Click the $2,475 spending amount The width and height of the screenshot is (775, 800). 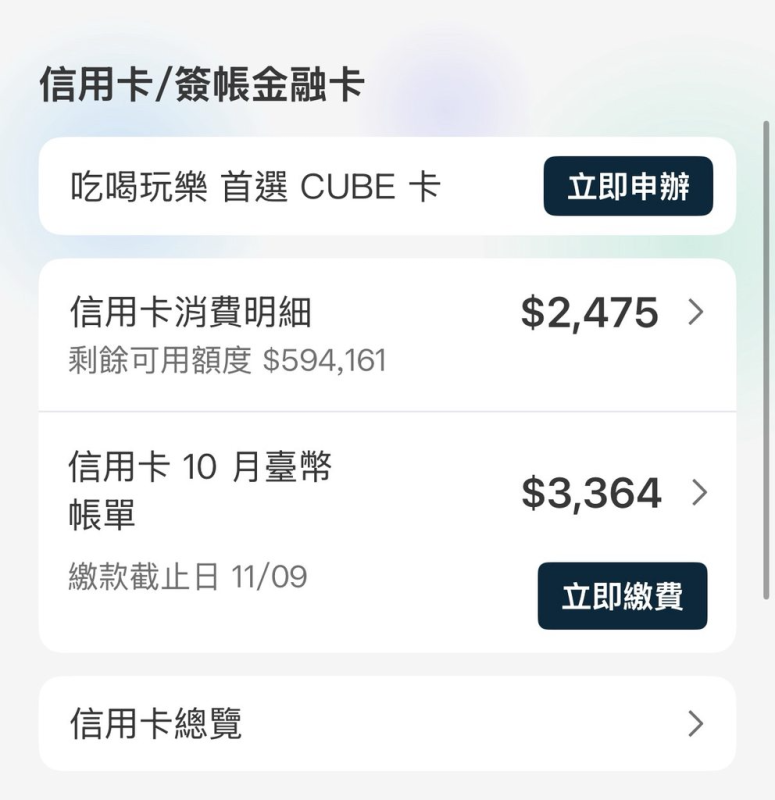coord(589,313)
